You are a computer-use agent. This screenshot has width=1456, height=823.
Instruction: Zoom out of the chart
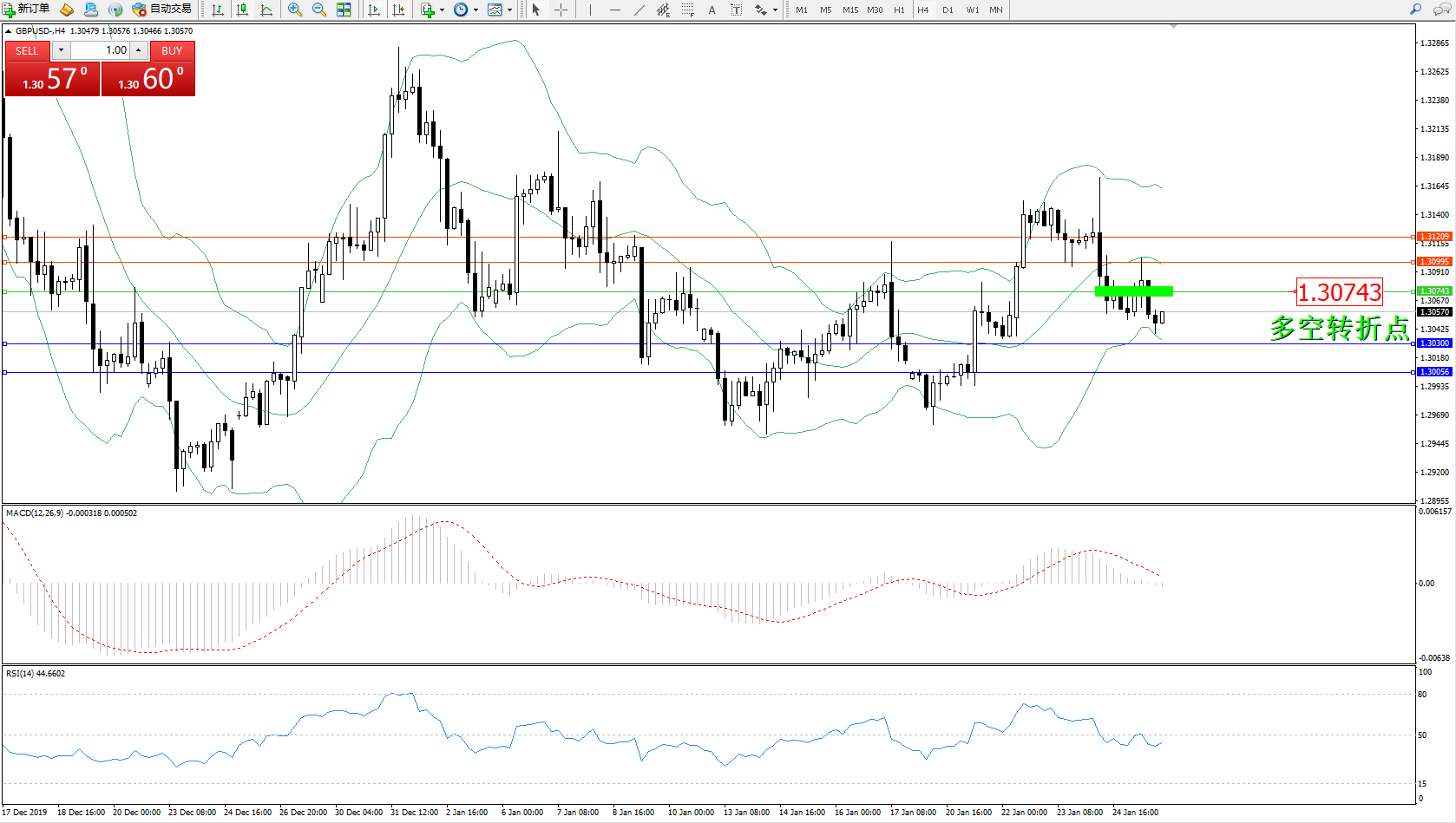(318, 10)
